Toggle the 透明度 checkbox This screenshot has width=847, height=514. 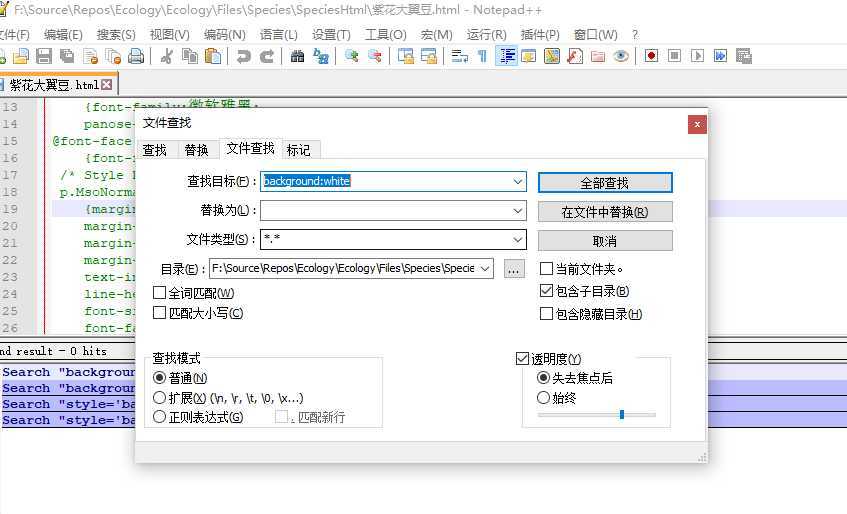pyautogui.click(x=522, y=359)
